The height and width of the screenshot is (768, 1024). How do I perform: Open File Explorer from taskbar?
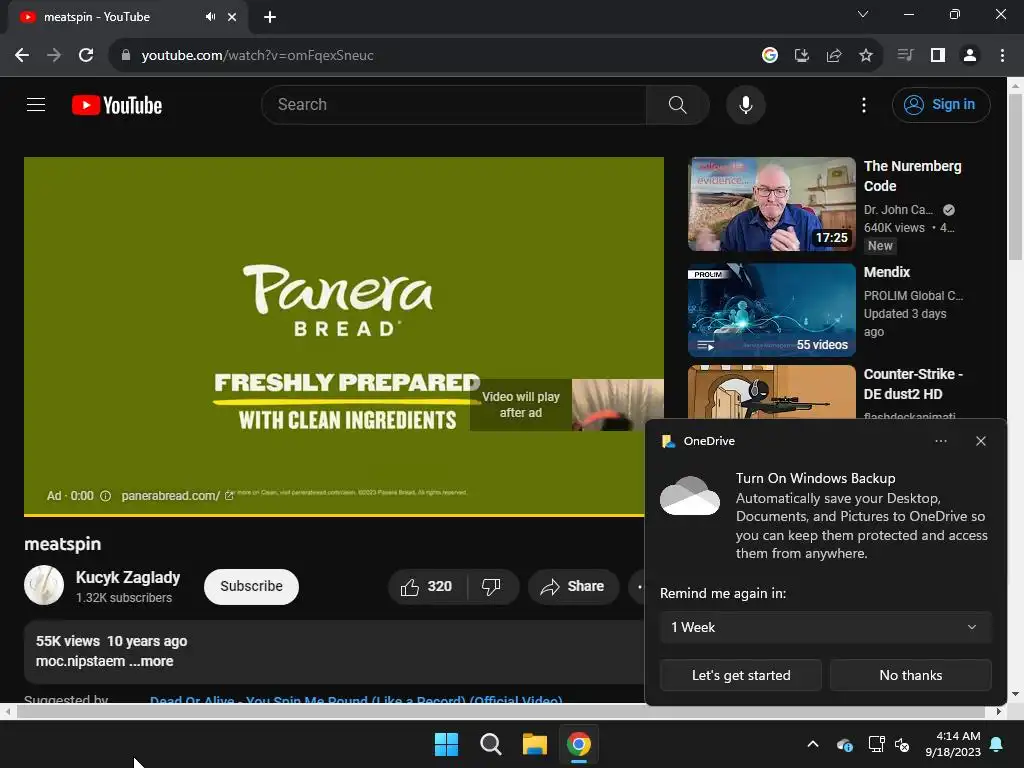[x=535, y=744]
